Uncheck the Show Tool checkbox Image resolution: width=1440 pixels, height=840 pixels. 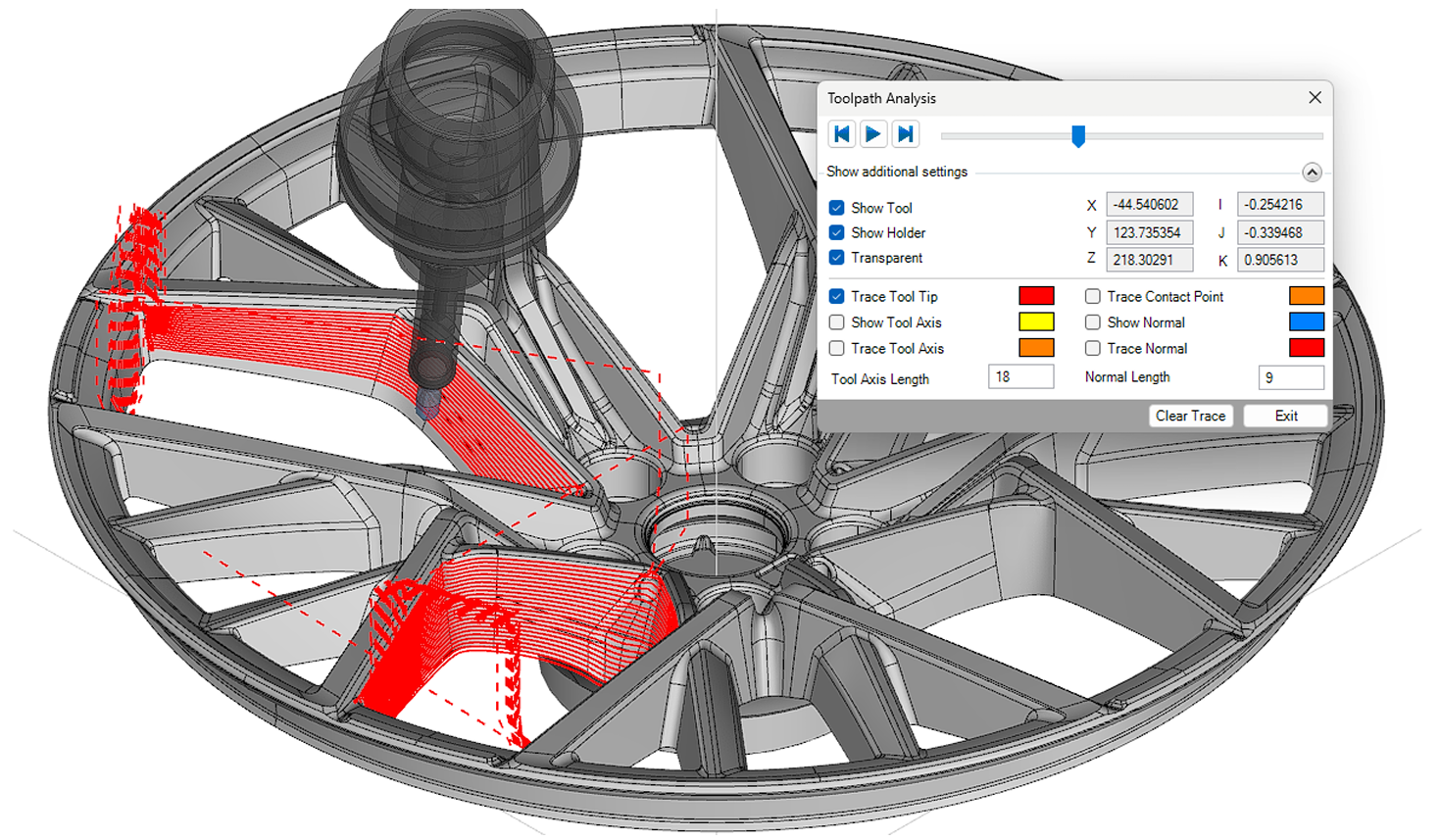(836, 208)
